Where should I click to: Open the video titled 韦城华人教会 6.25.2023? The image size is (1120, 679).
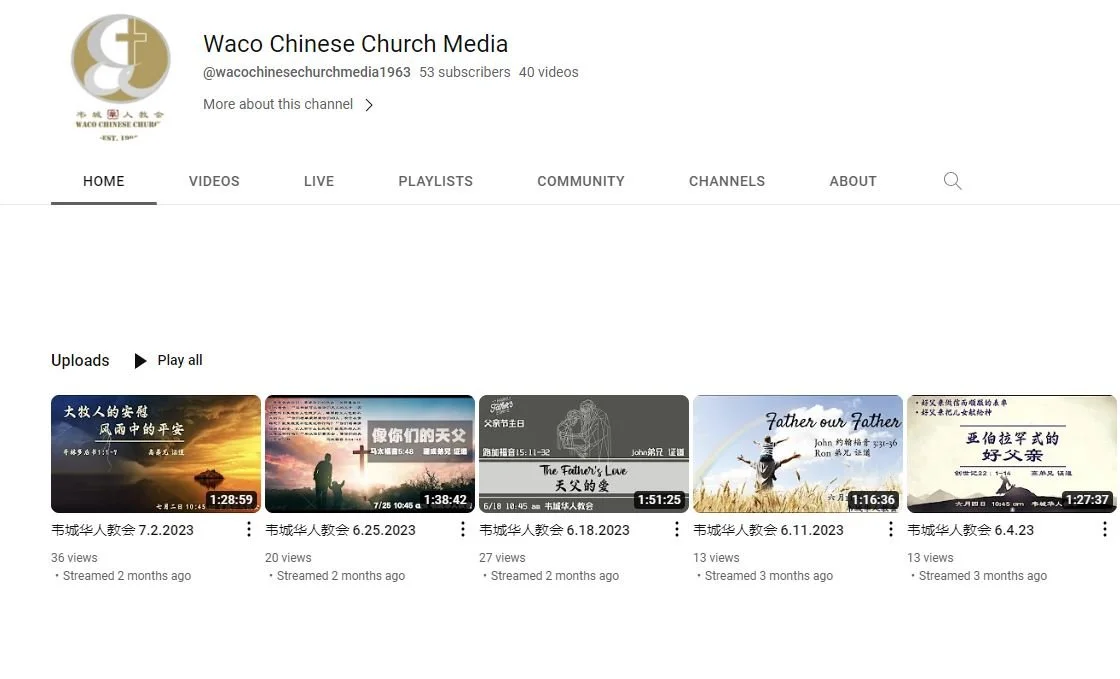(340, 530)
